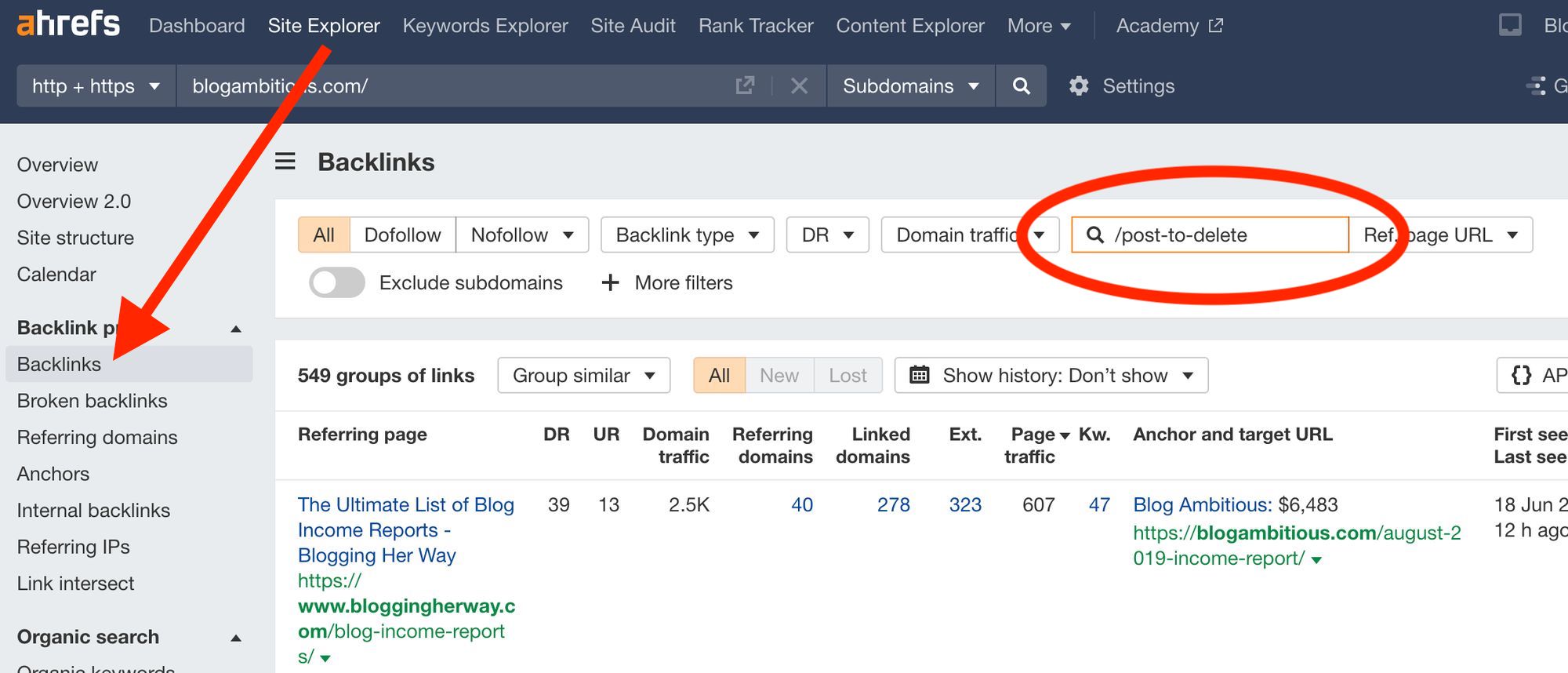Click the Ahrefs logo
This screenshot has width=1568, height=673.
(x=68, y=24)
